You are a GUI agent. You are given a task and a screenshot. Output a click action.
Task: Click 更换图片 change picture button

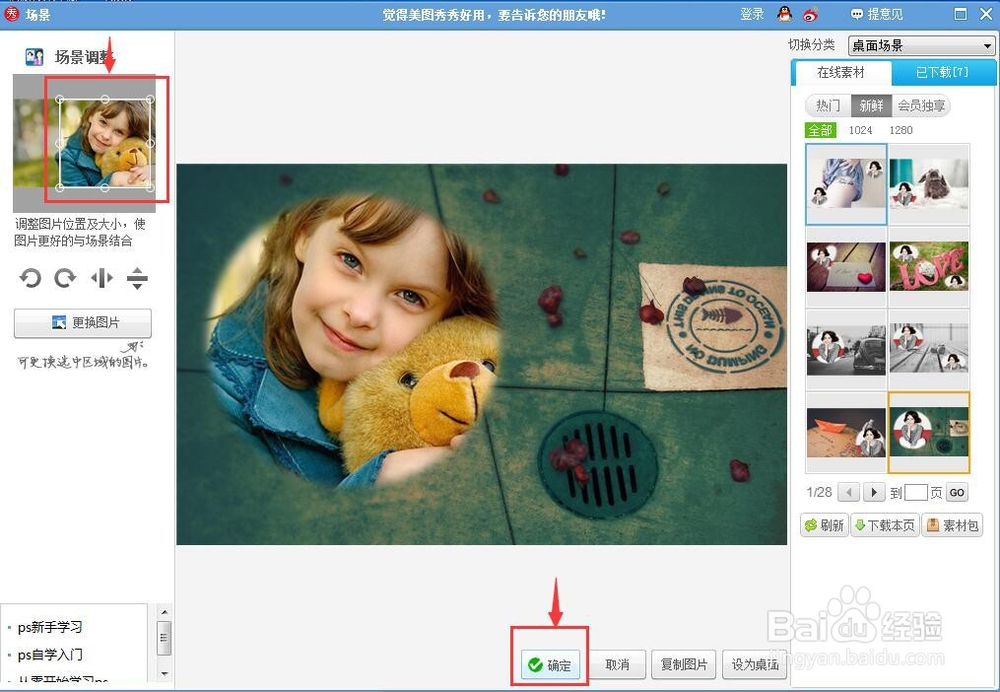click(83, 323)
